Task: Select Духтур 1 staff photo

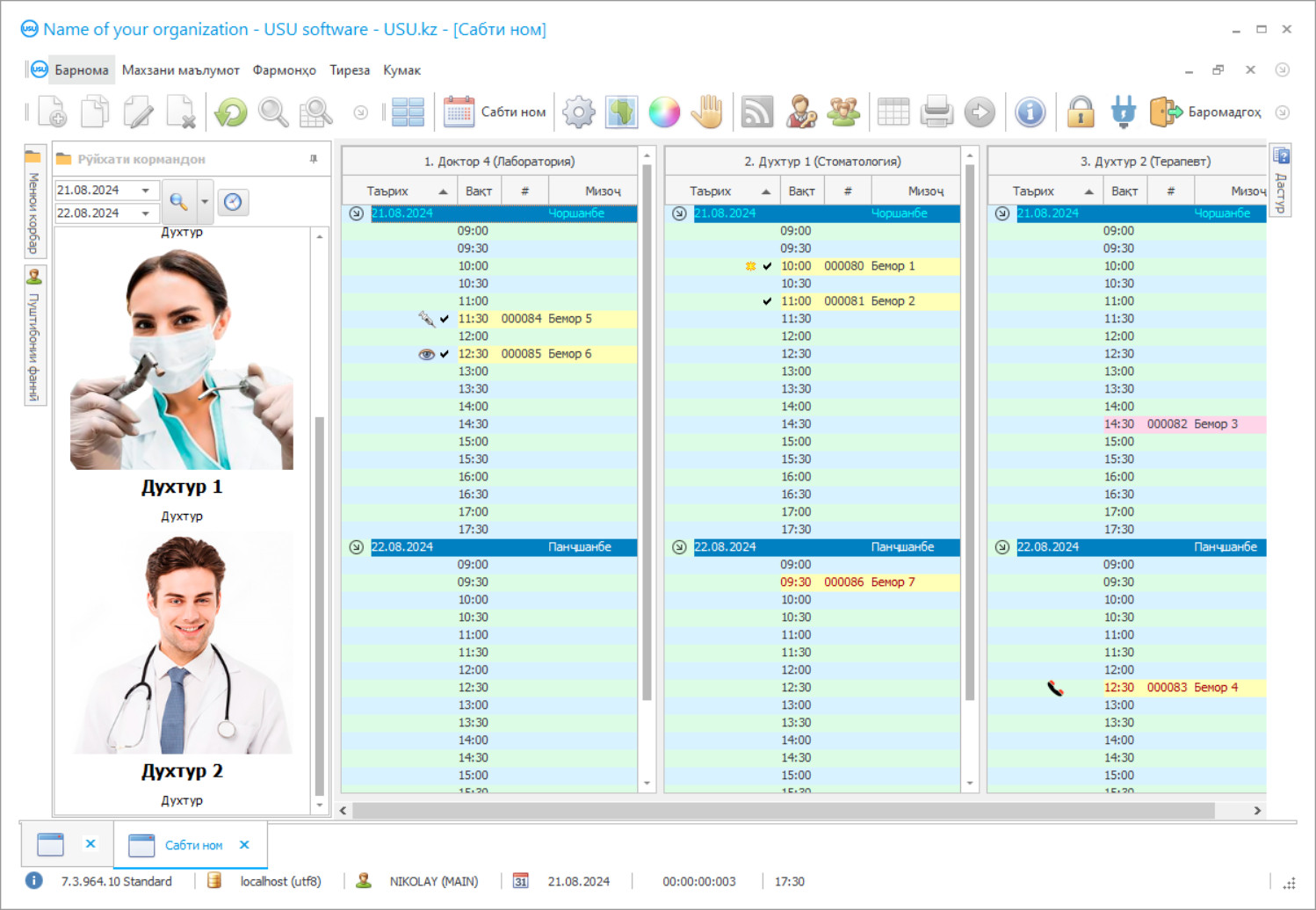Action: click(x=182, y=359)
